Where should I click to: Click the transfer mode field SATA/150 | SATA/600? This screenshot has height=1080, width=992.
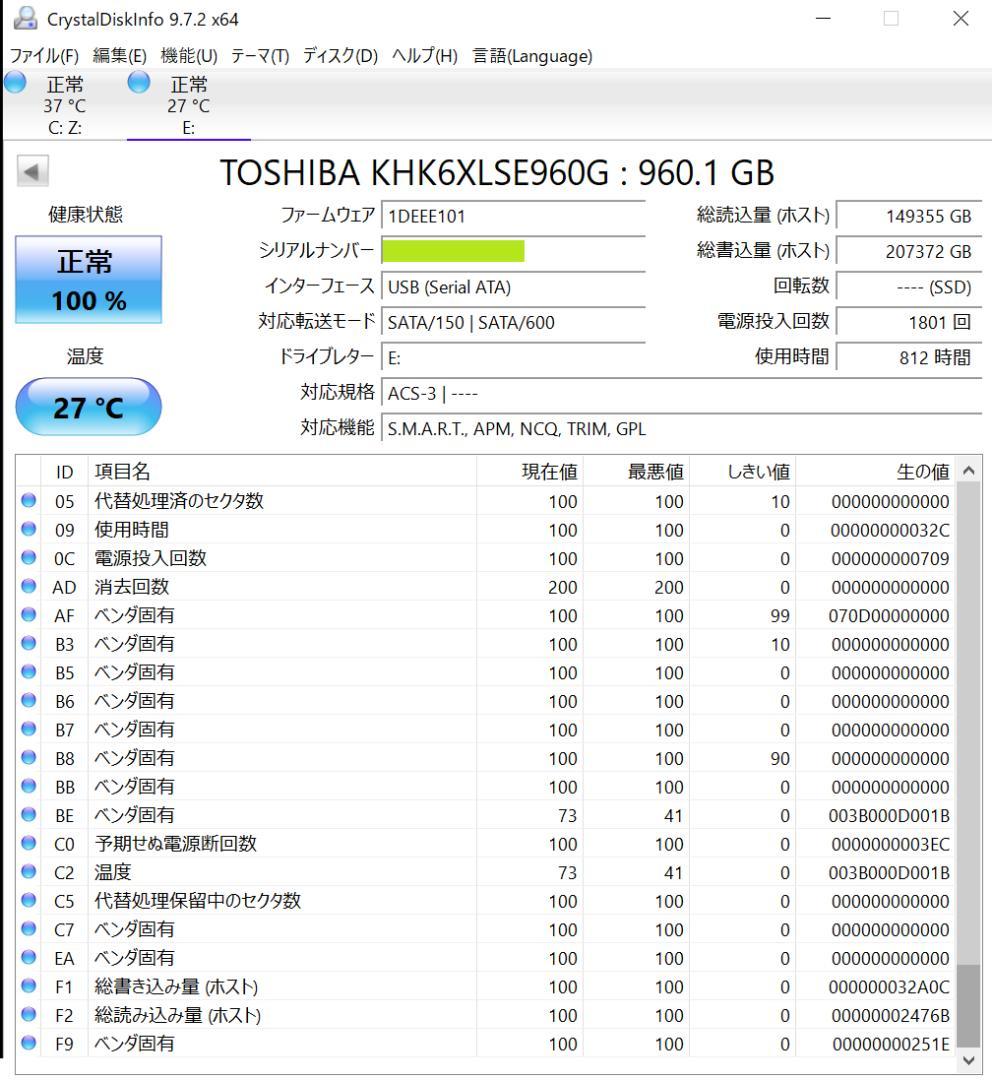click(x=513, y=322)
